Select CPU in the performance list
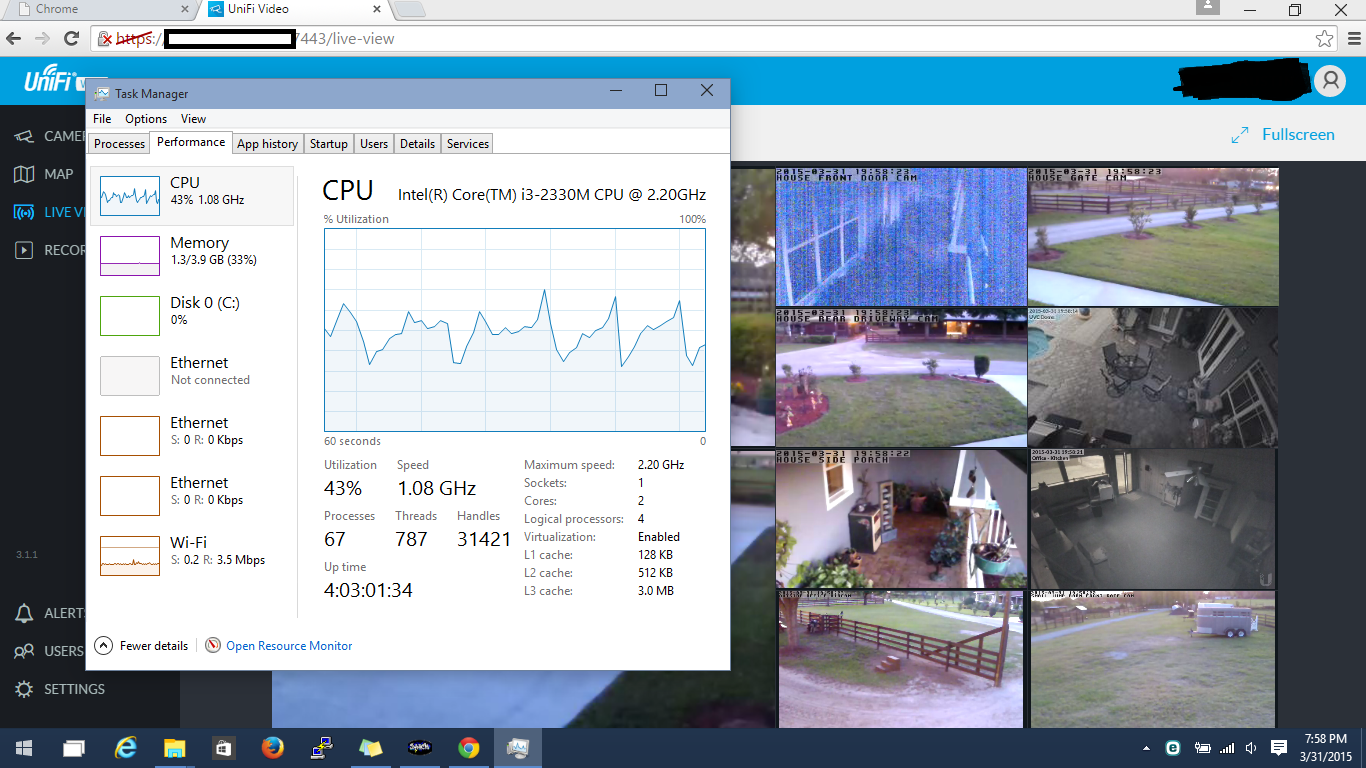Viewport: 1366px width, 768px height. pyautogui.click(x=192, y=196)
